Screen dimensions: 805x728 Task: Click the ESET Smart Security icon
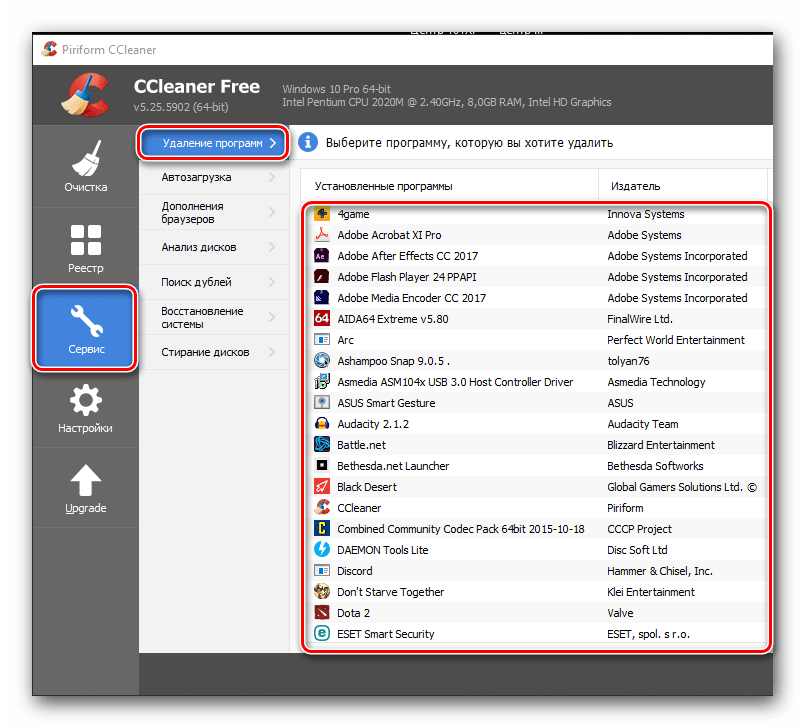pyautogui.click(x=322, y=634)
